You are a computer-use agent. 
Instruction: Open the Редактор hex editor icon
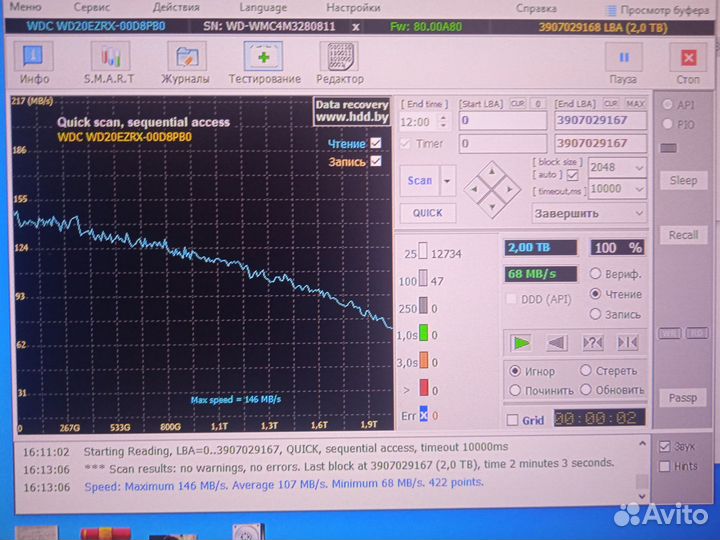point(340,62)
